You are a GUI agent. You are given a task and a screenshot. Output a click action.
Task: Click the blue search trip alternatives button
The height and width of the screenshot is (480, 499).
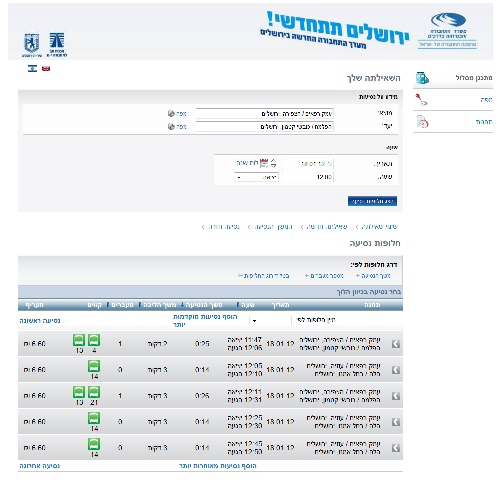(372, 201)
